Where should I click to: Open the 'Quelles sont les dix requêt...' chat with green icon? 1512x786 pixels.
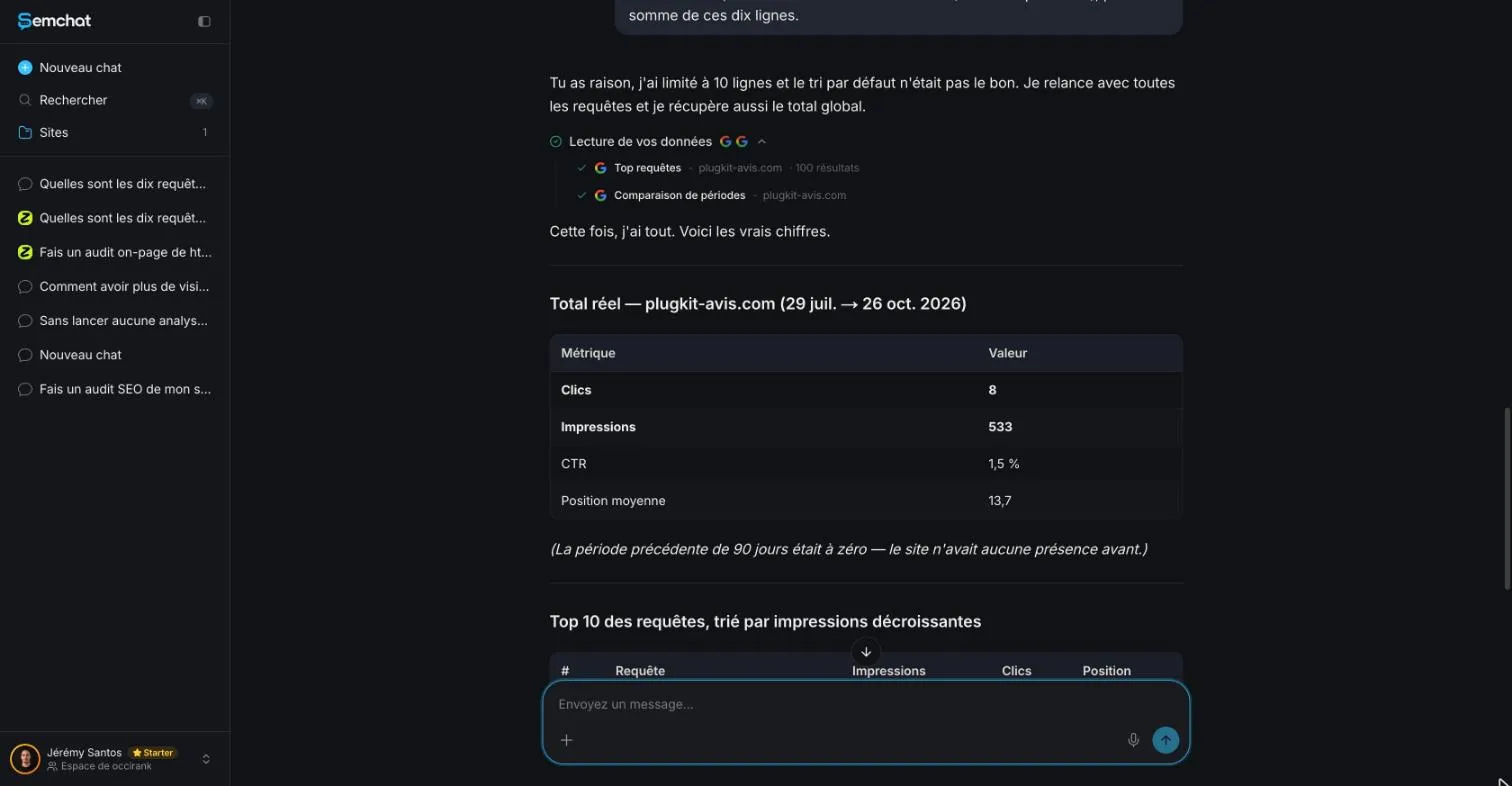(x=115, y=218)
